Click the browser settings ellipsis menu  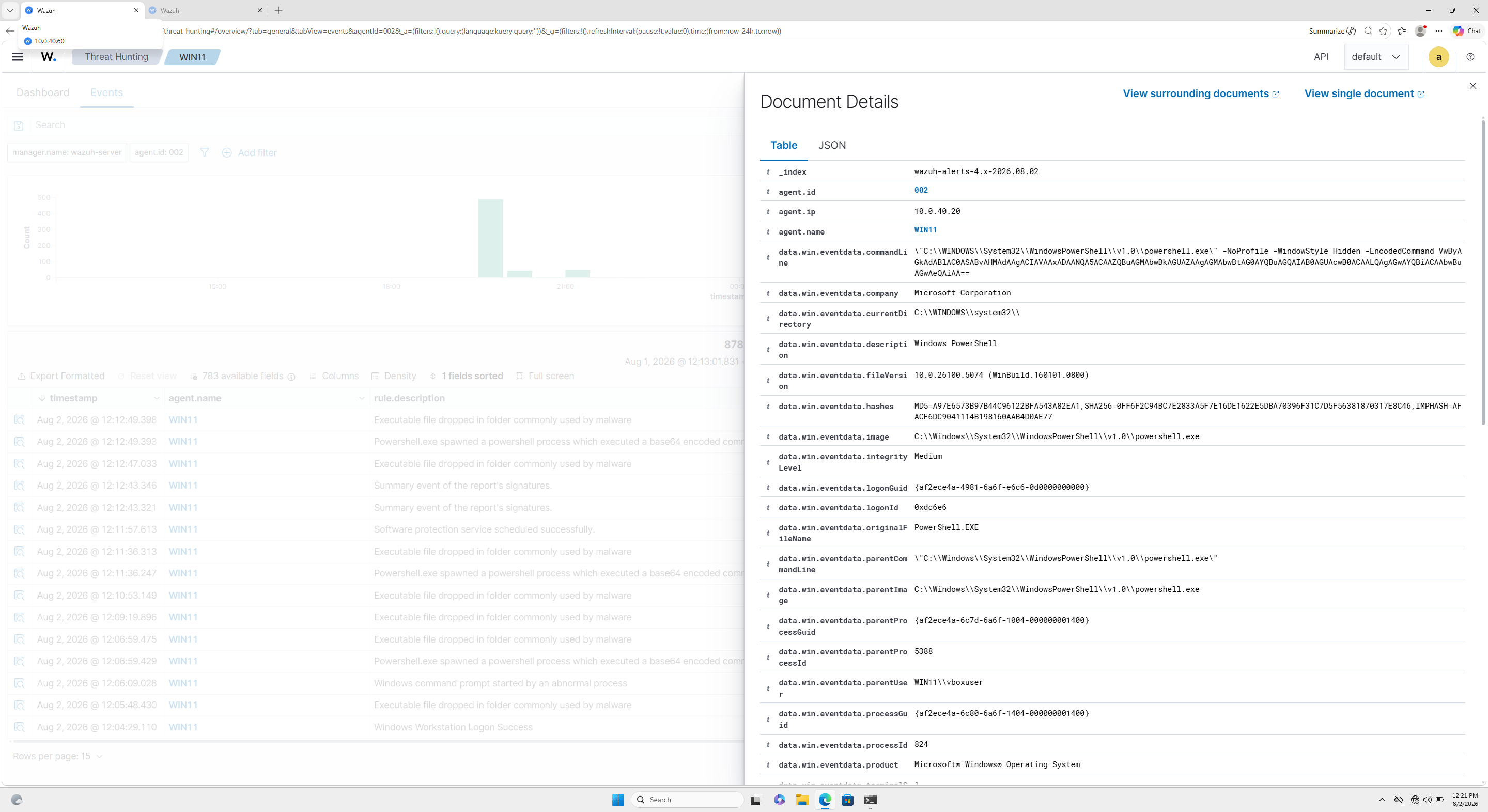(1439, 31)
